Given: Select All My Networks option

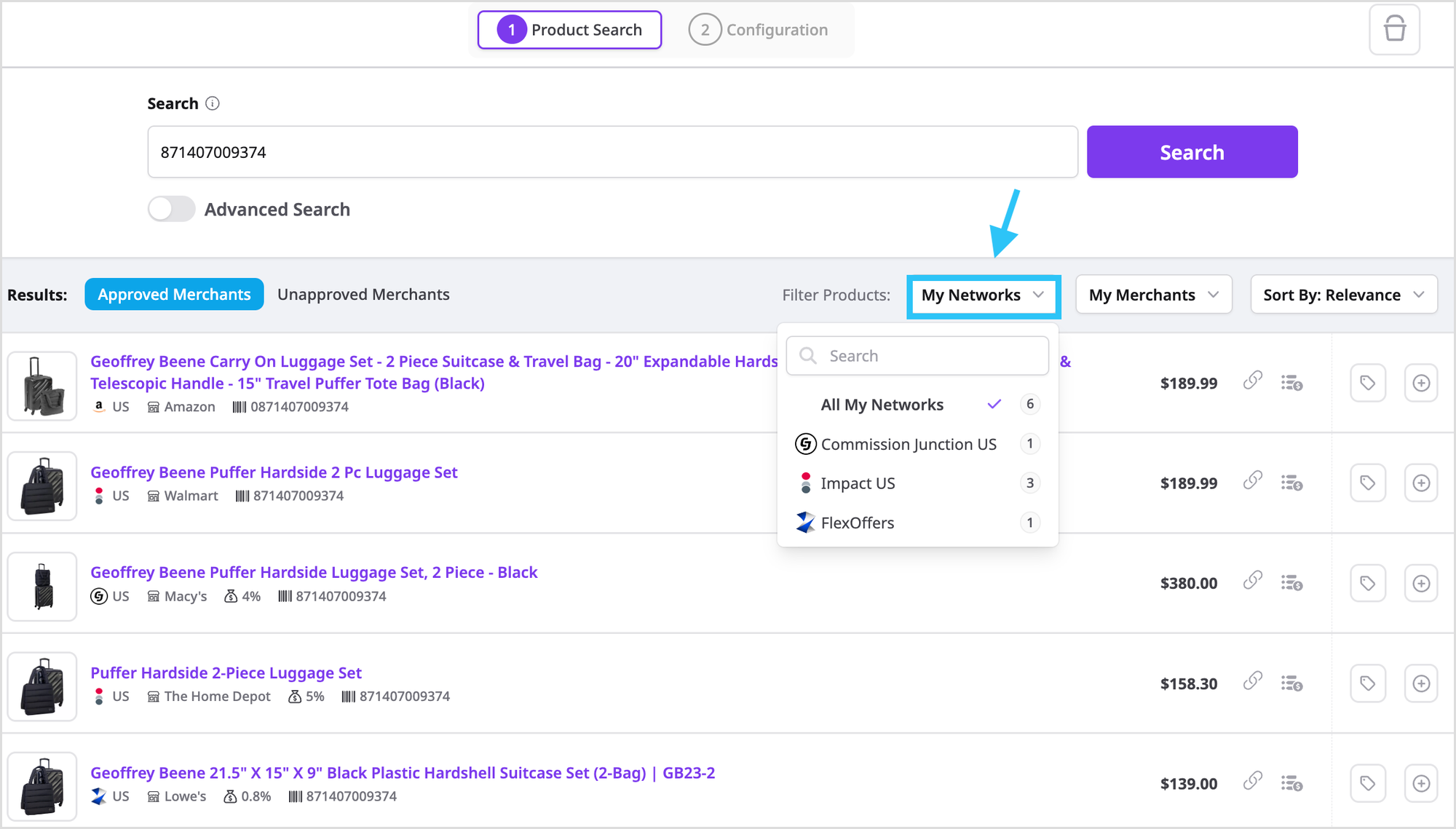Looking at the screenshot, I should [882, 405].
